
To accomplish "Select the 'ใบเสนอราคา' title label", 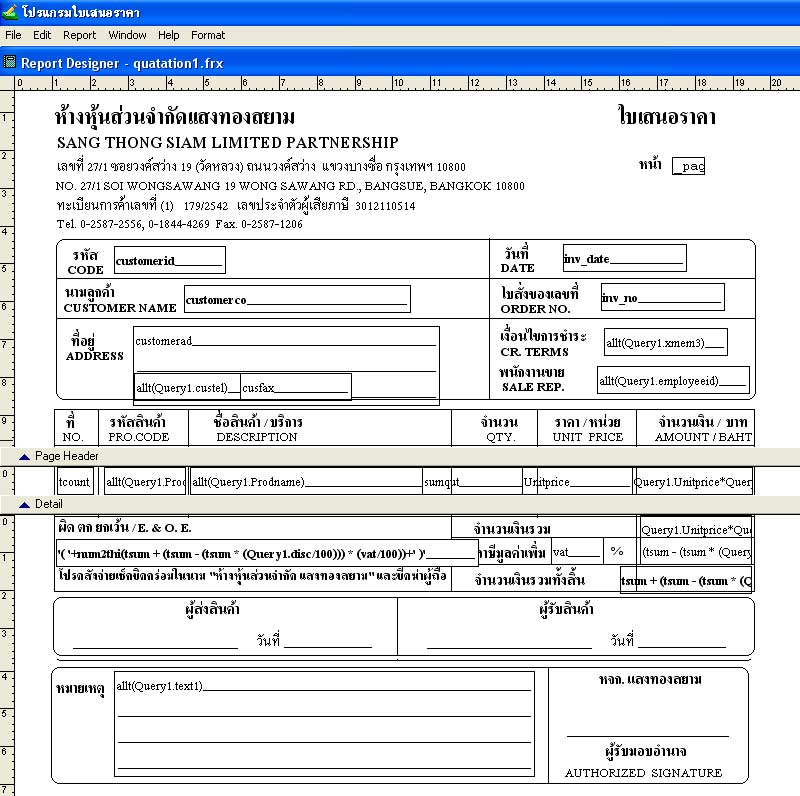I will click(x=667, y=116).
